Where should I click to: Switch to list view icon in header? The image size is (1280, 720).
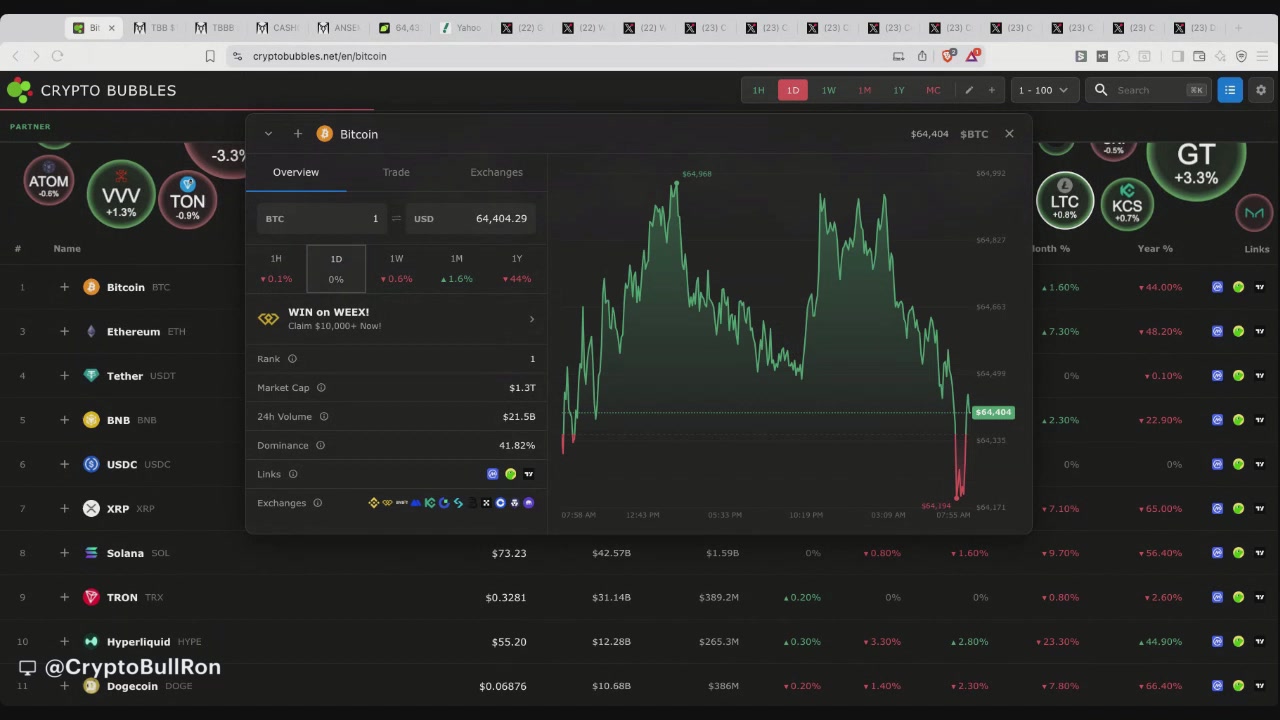click(x=1230, y=90)
